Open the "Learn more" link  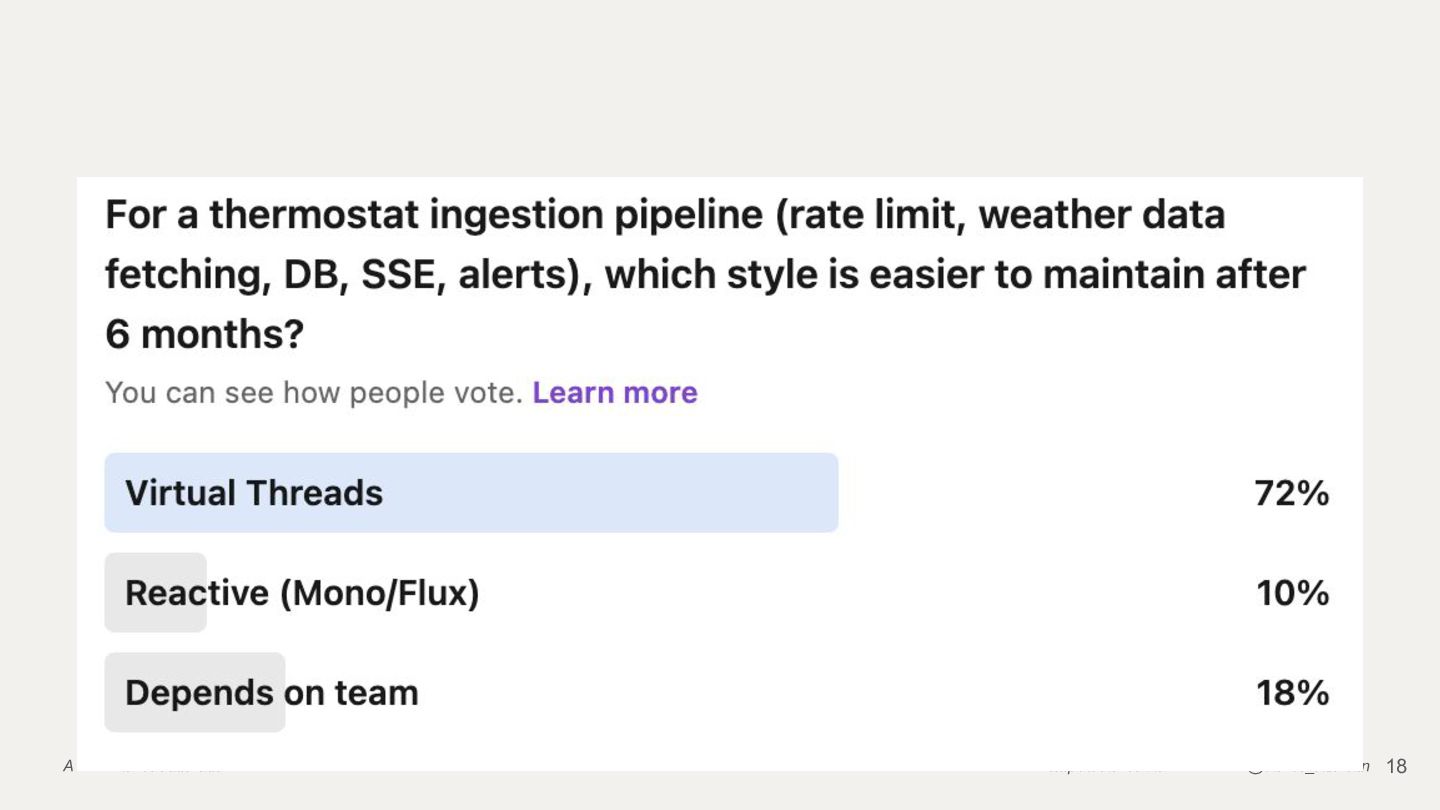pyautogui.click(x=614, y=392)
